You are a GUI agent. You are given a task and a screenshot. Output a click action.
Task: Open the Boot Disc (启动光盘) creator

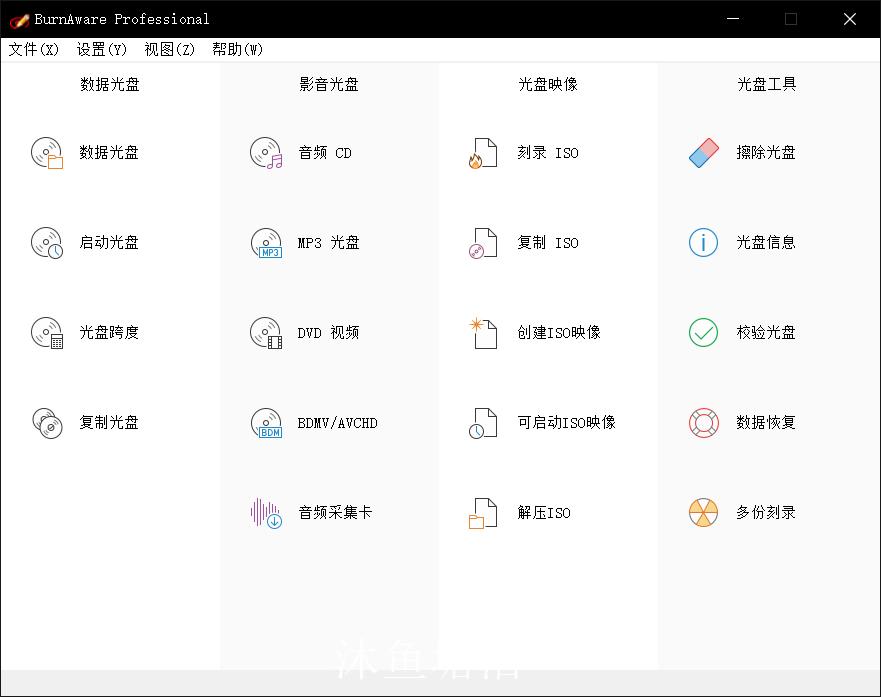click(x=90, y=242)
